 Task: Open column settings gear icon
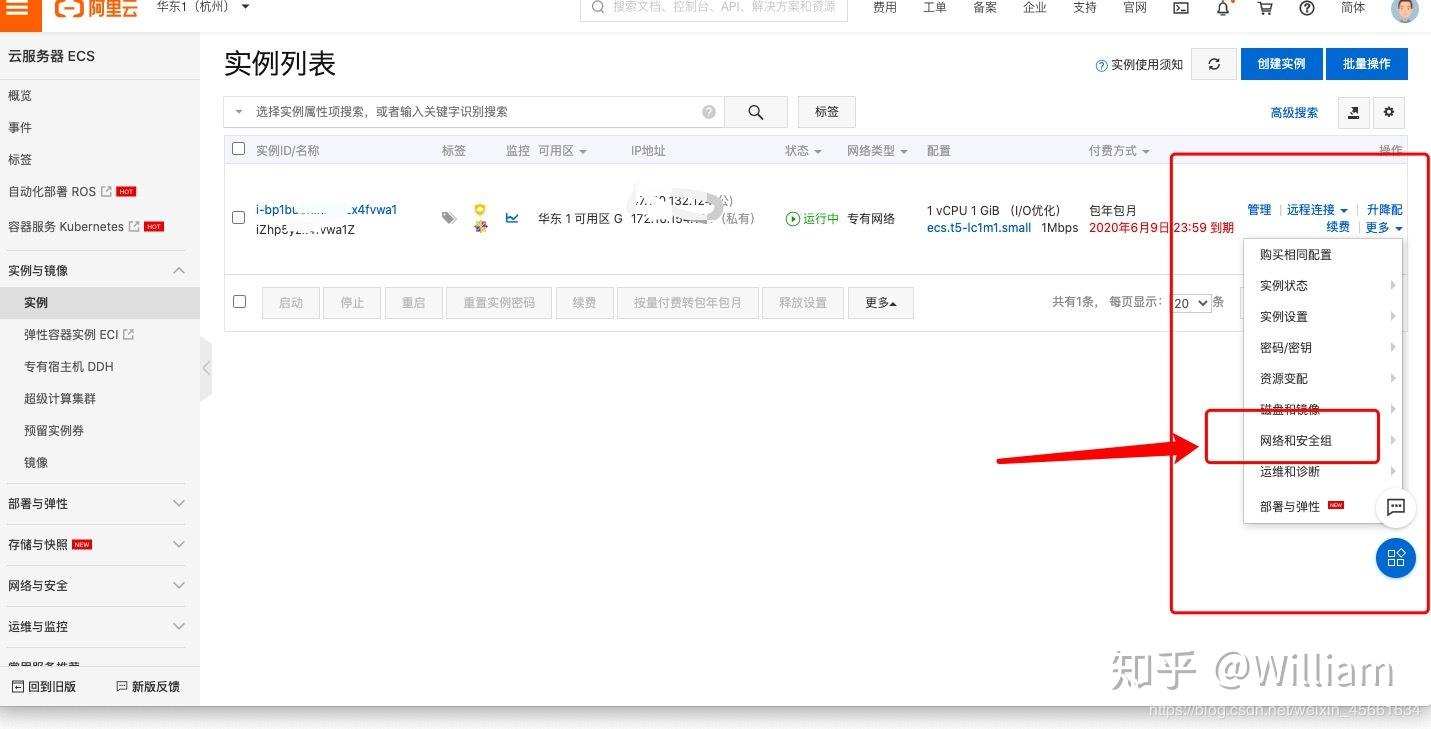point(1389,113)
